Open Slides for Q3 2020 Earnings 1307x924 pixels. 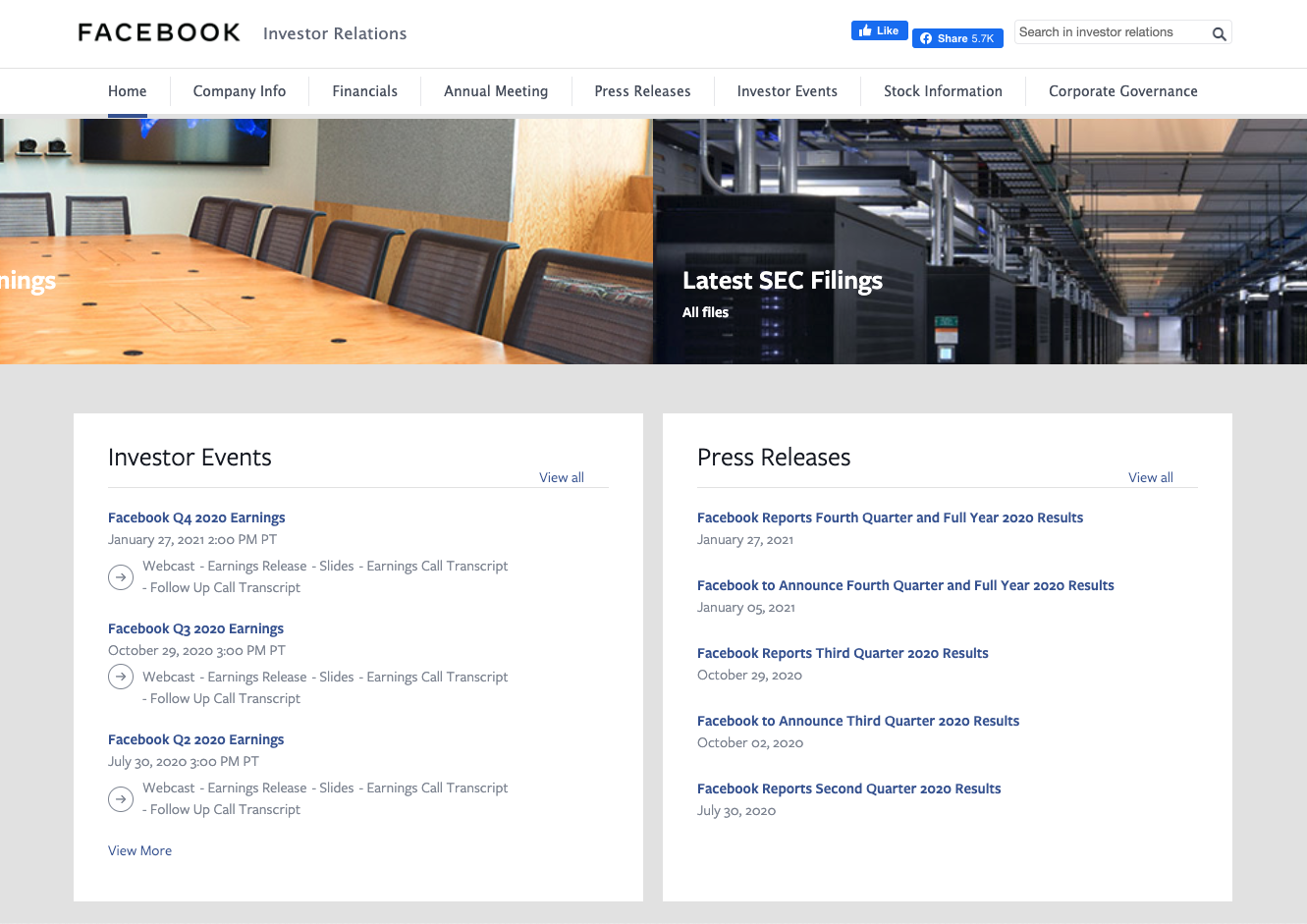pos(337,677)
